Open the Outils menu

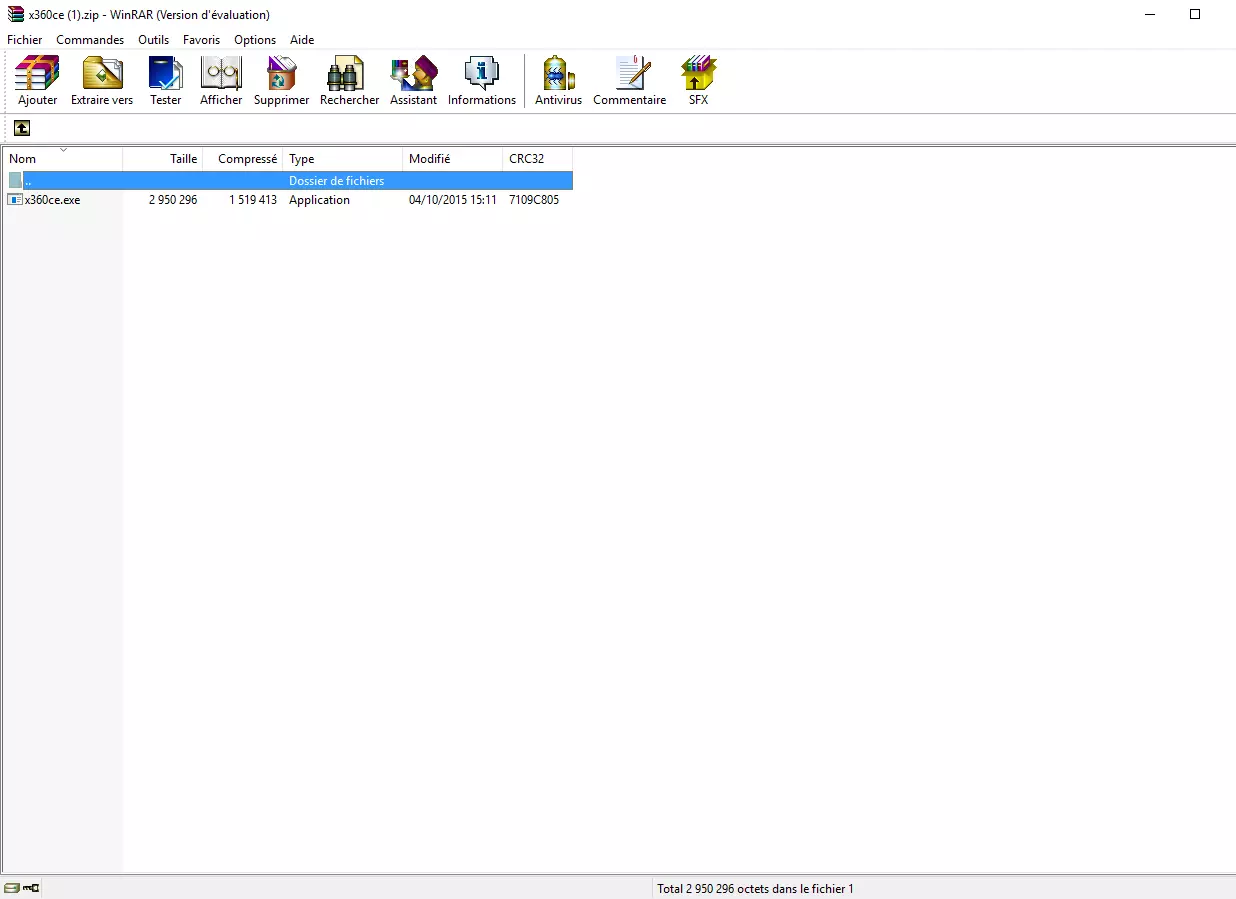pyautogui.click(x=154, y=40)
